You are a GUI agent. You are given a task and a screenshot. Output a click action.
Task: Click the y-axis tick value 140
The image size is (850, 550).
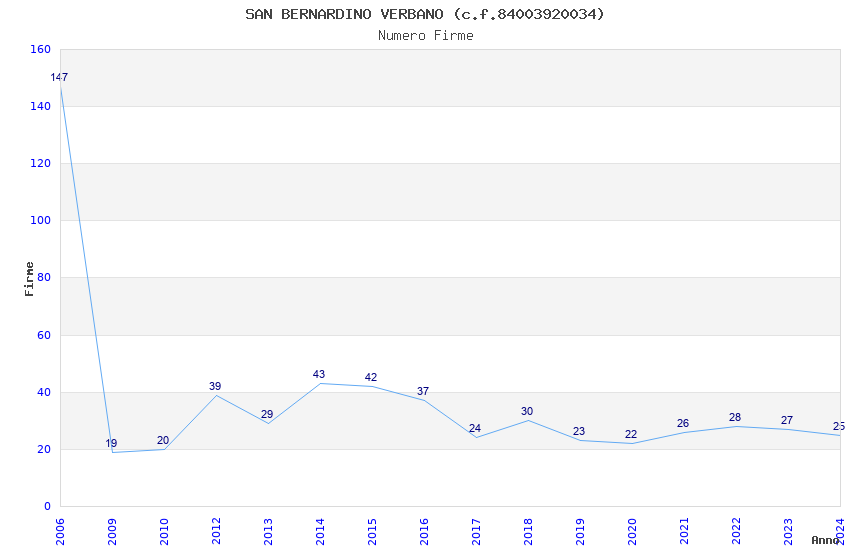click(x=41, y=107)
